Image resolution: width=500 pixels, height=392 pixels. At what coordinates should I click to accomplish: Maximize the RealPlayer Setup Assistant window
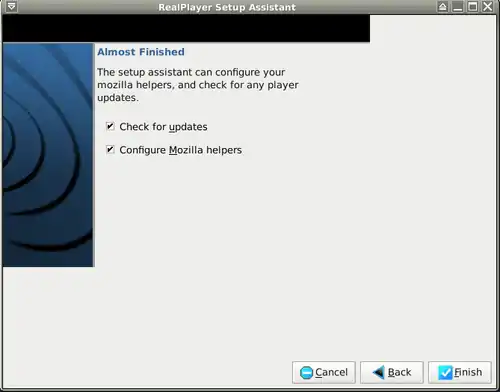coord(473,7)
